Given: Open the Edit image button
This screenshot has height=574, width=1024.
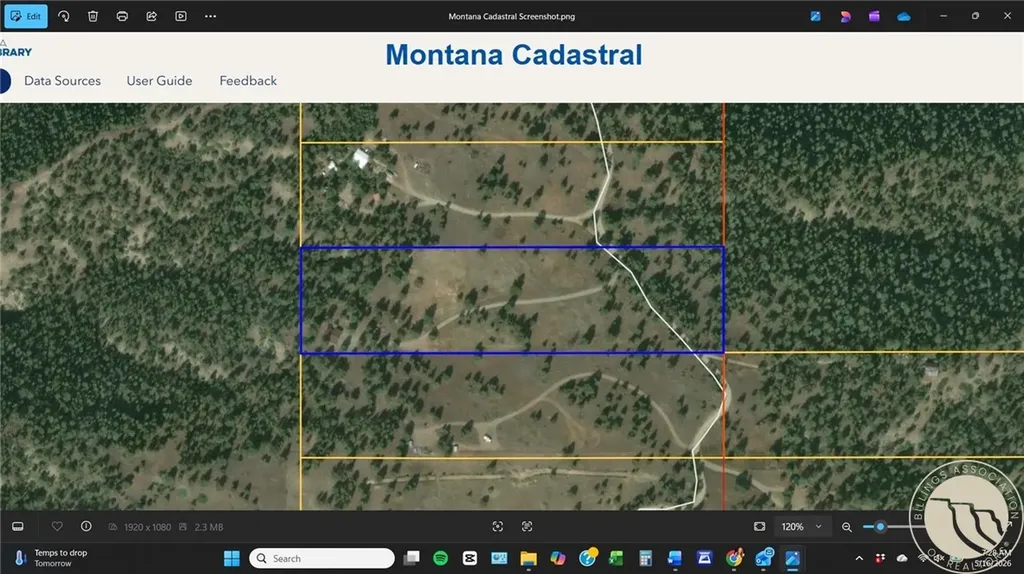Looking at the screenshot, I should (x=26, y=16).
